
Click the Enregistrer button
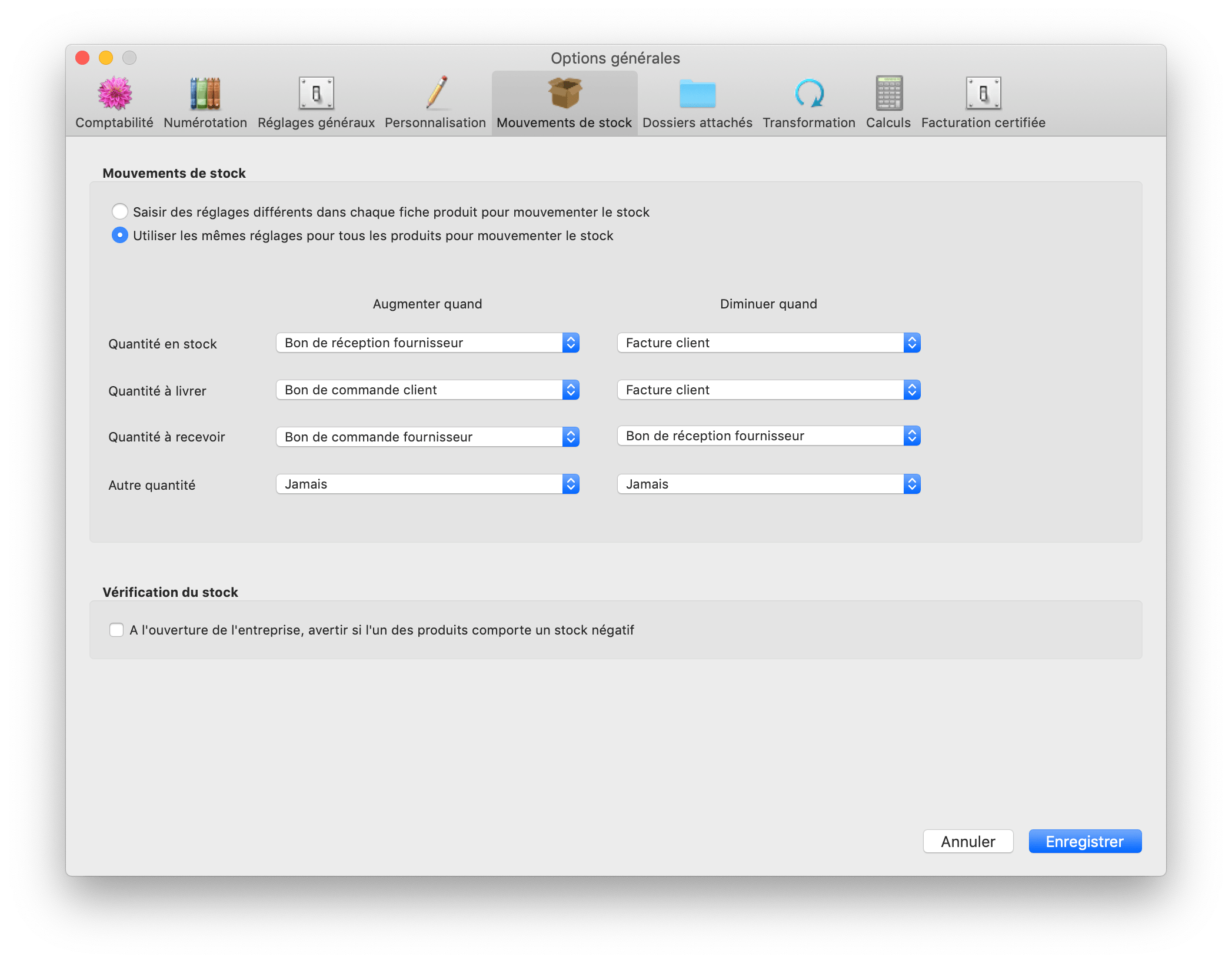tap(1085, 841)
